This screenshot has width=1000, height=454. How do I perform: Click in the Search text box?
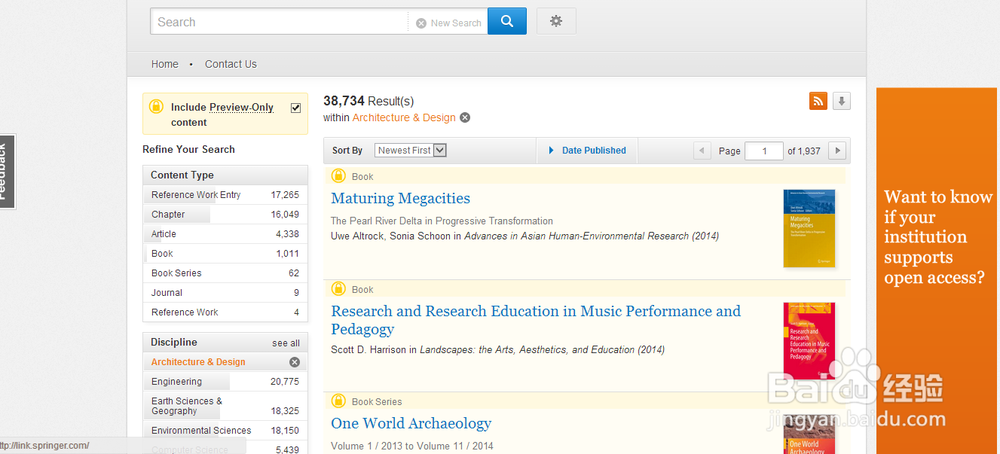pos(278,22)
